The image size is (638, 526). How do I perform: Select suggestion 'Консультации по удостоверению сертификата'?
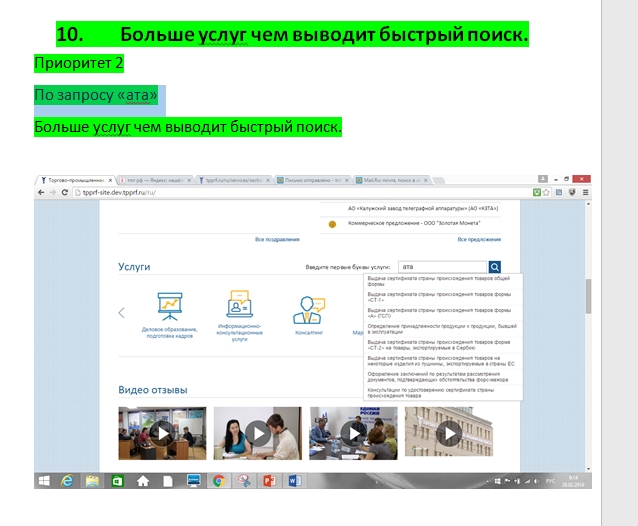tap(443, 392)
